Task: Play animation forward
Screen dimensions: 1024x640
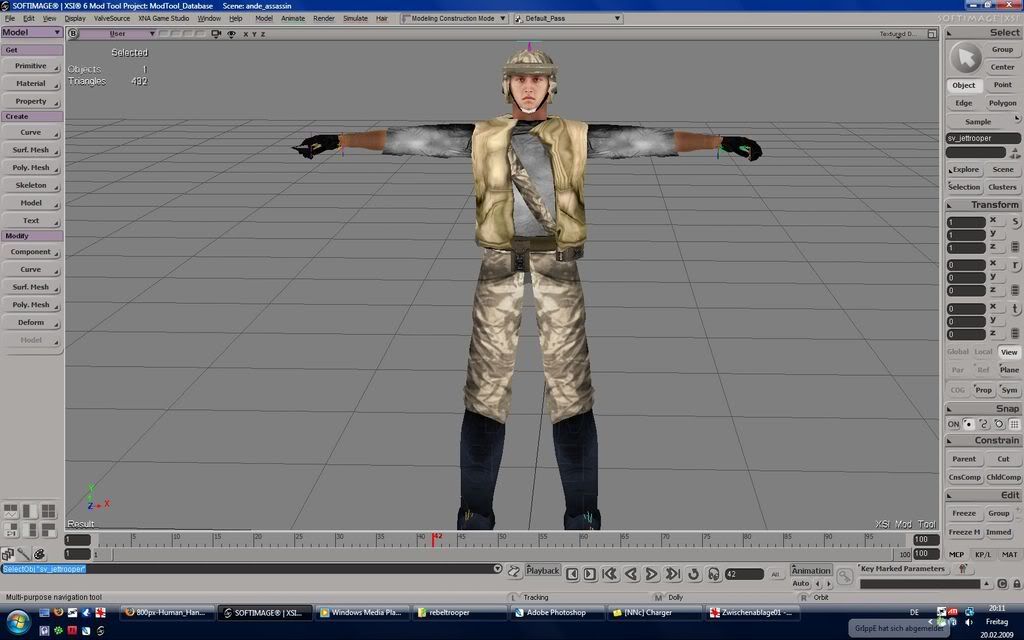Action: [651, 574]
